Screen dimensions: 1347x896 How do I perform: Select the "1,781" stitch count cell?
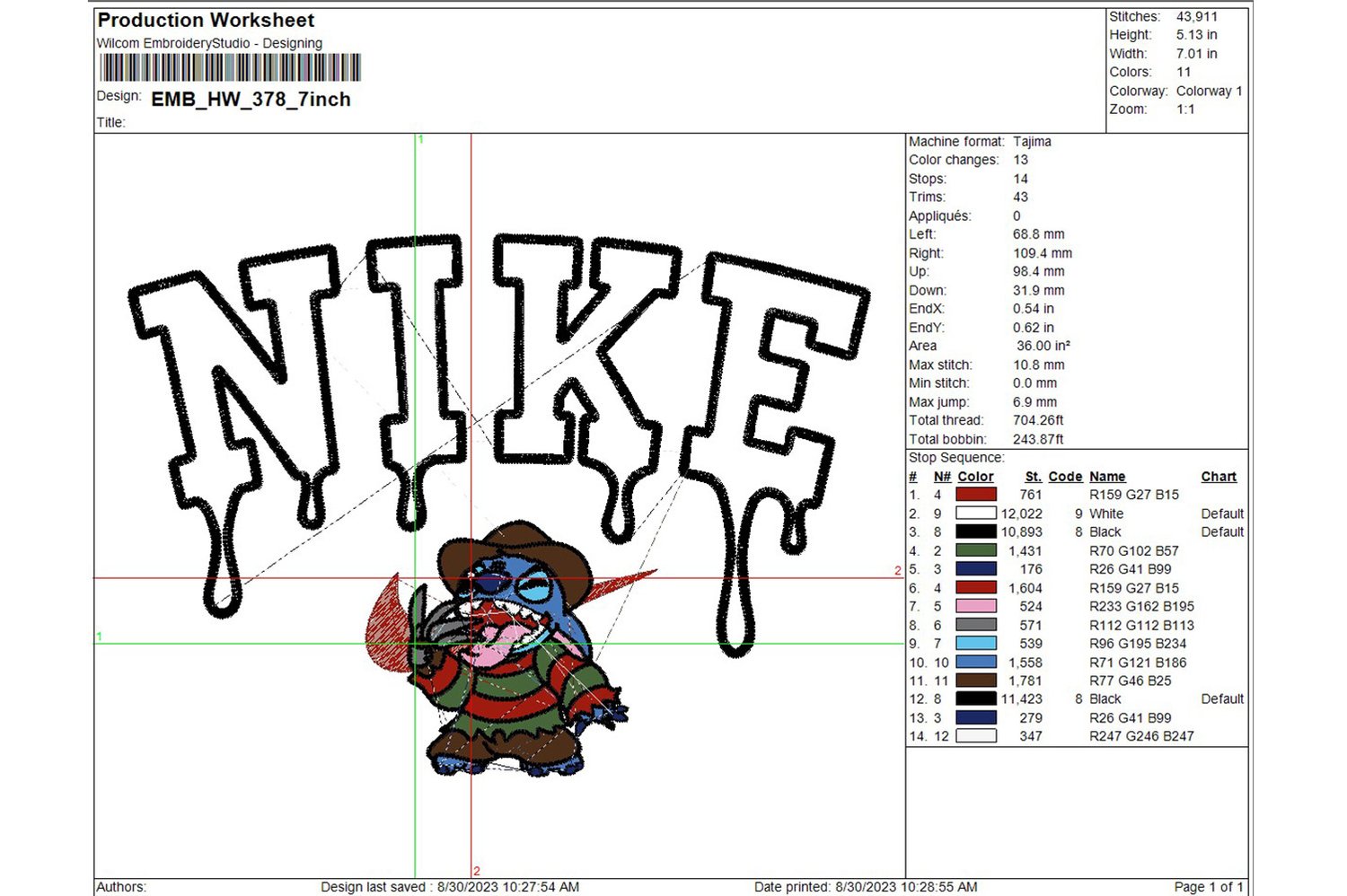(1026, 681)
